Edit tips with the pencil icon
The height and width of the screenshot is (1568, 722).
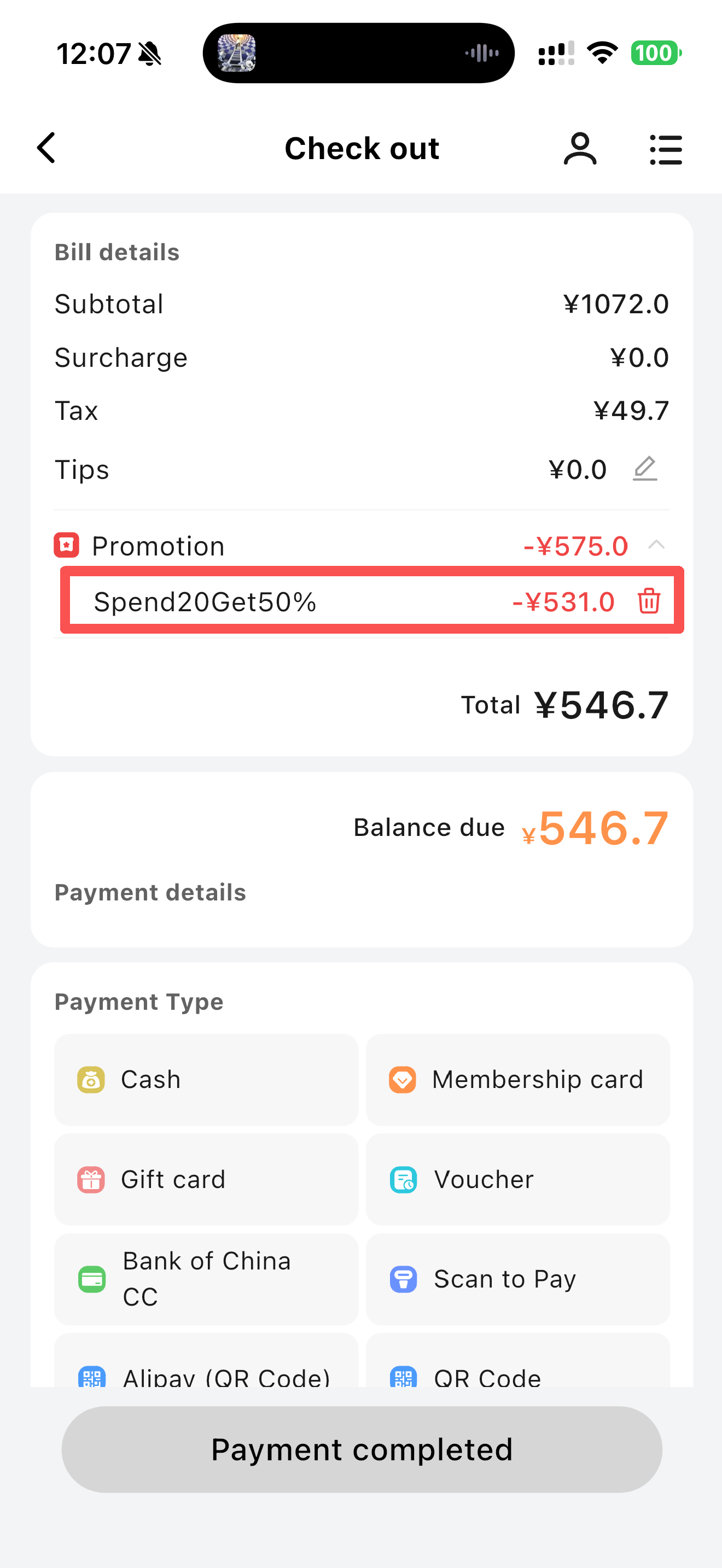point(645,469)
